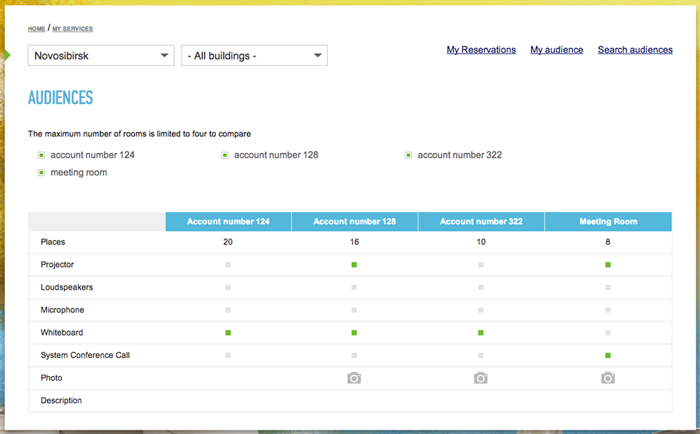Click Conference Call indicator for Account number 128
The image size is (700, 434).
click(354, 355)
